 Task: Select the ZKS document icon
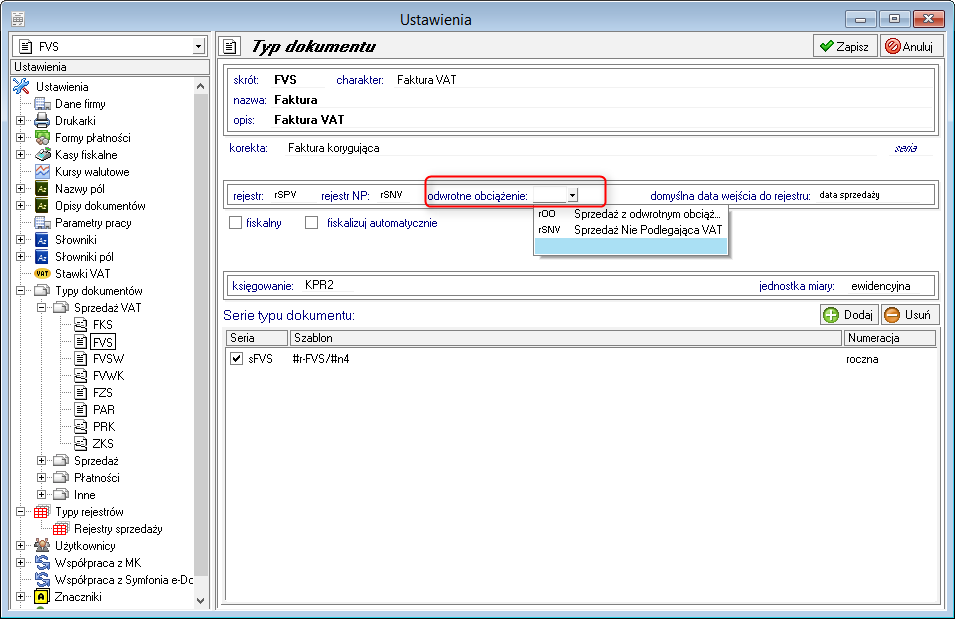[80, 444]
